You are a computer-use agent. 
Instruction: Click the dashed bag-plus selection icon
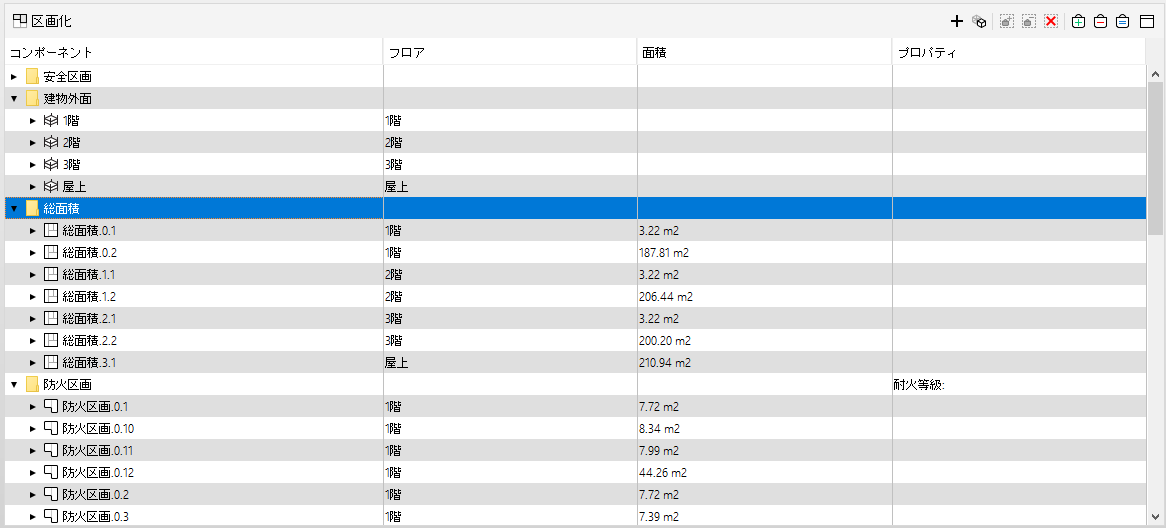click(1006, 22)
